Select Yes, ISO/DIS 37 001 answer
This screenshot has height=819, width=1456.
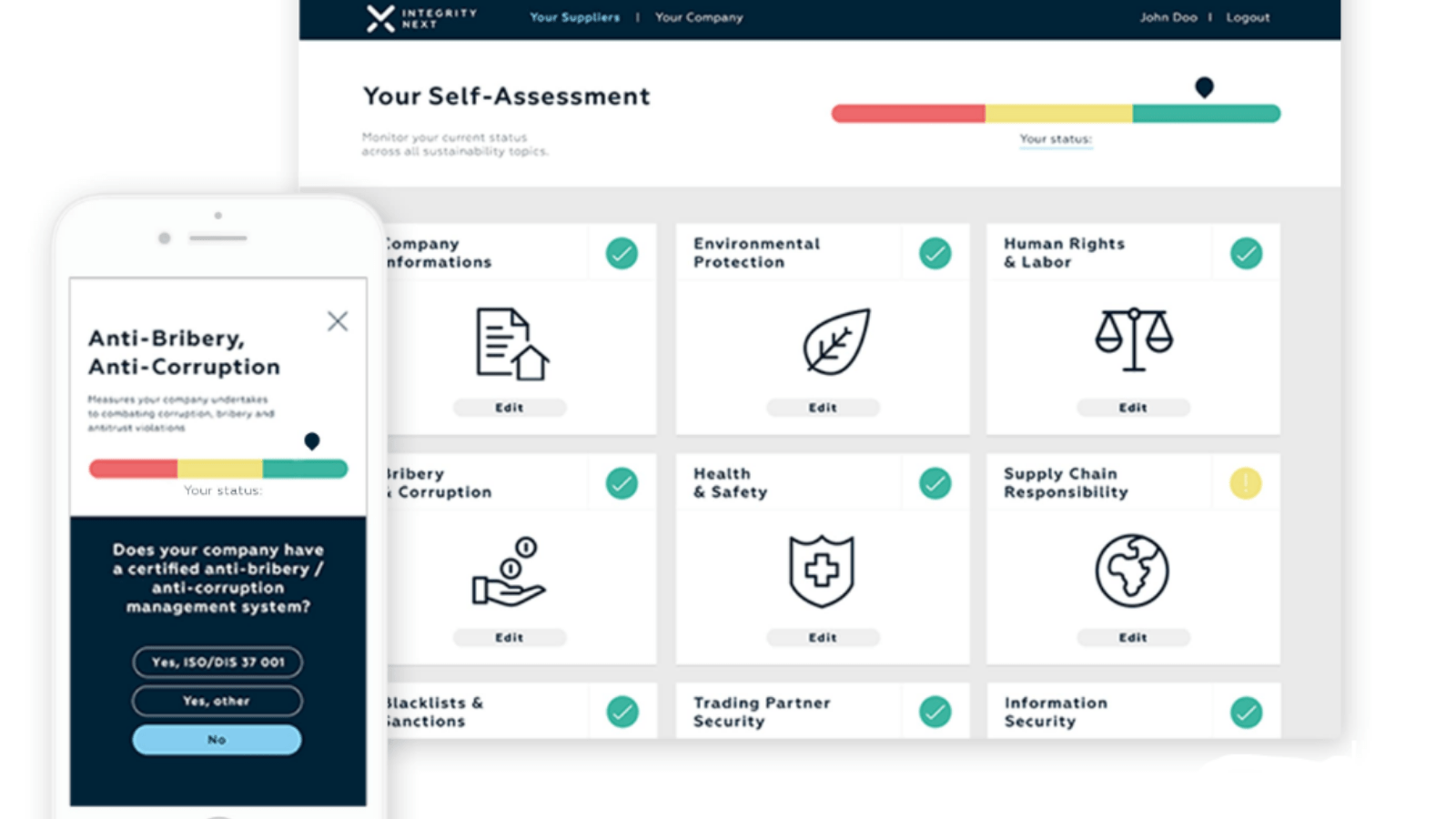pyautogui.click(x=217, y=662)
